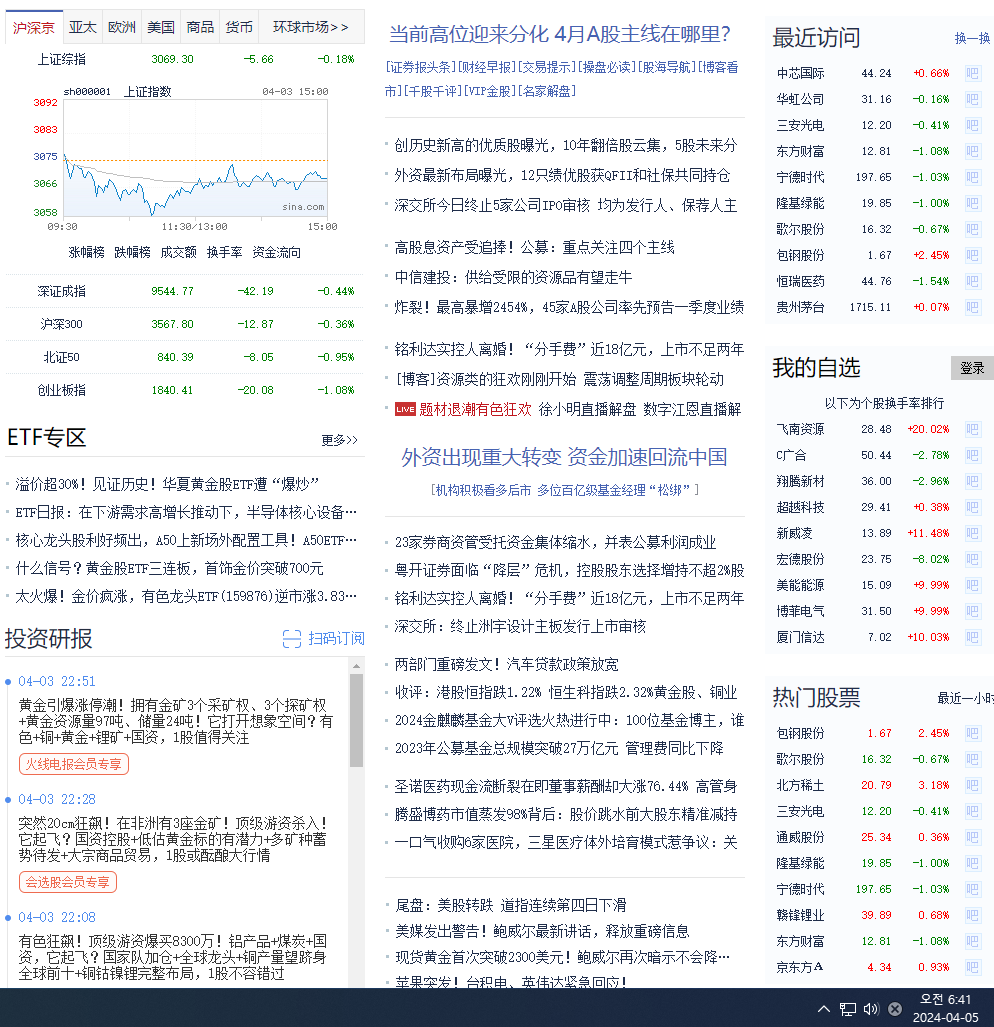Open 吧 icon for C广合
Image resolution: width=994 pixels, height=1027 pixels.
(x=972, y=455)
